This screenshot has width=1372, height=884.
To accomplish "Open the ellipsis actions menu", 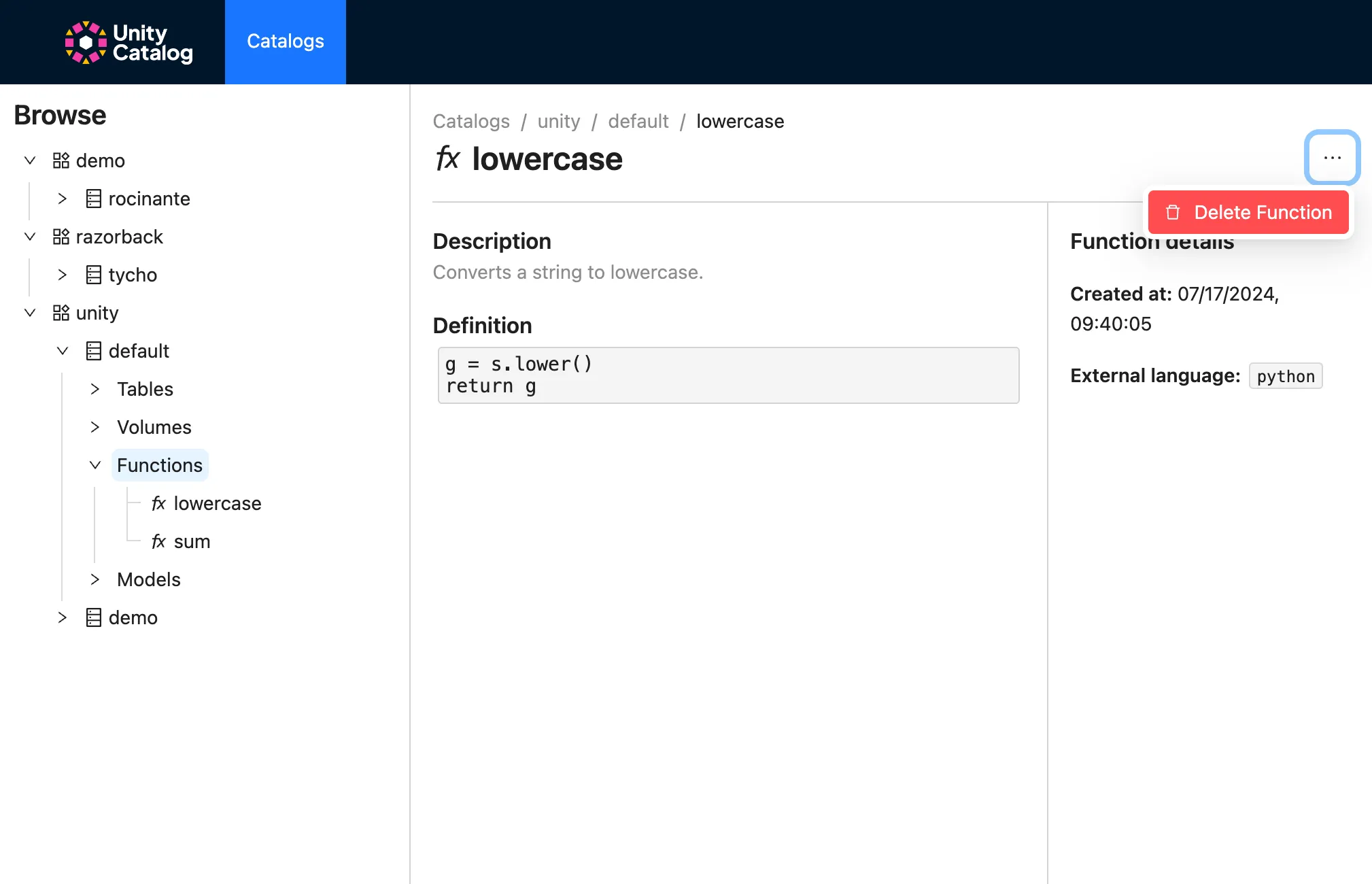I will [x=1331, y=158].
